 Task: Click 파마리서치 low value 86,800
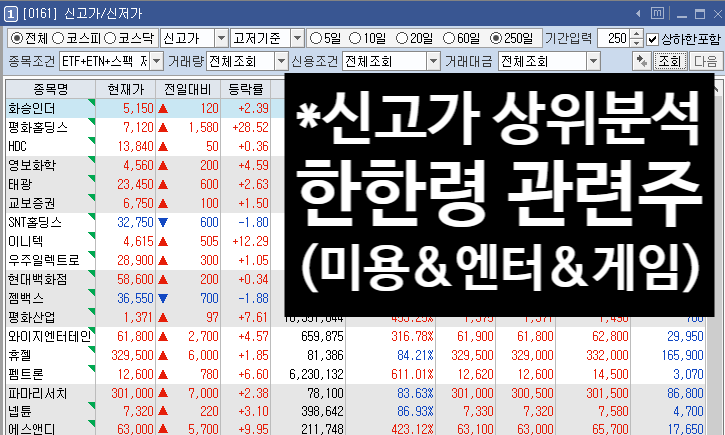[x=685, y=393]
